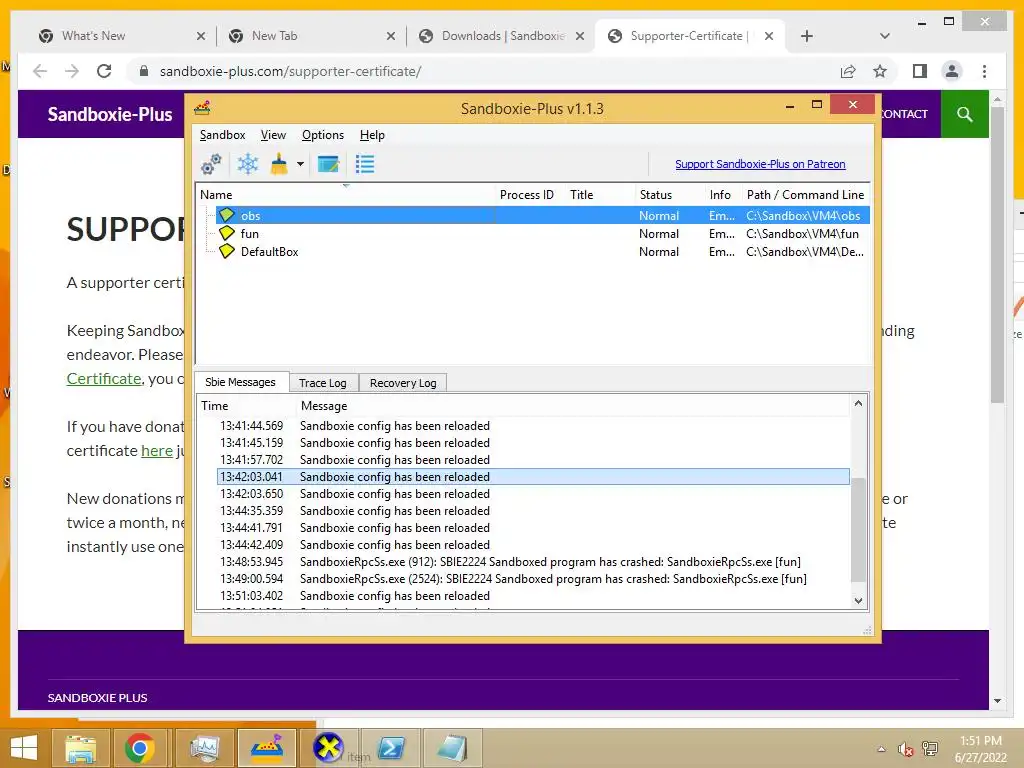Select the 13:41:44.569 log entry

point(534,426)
